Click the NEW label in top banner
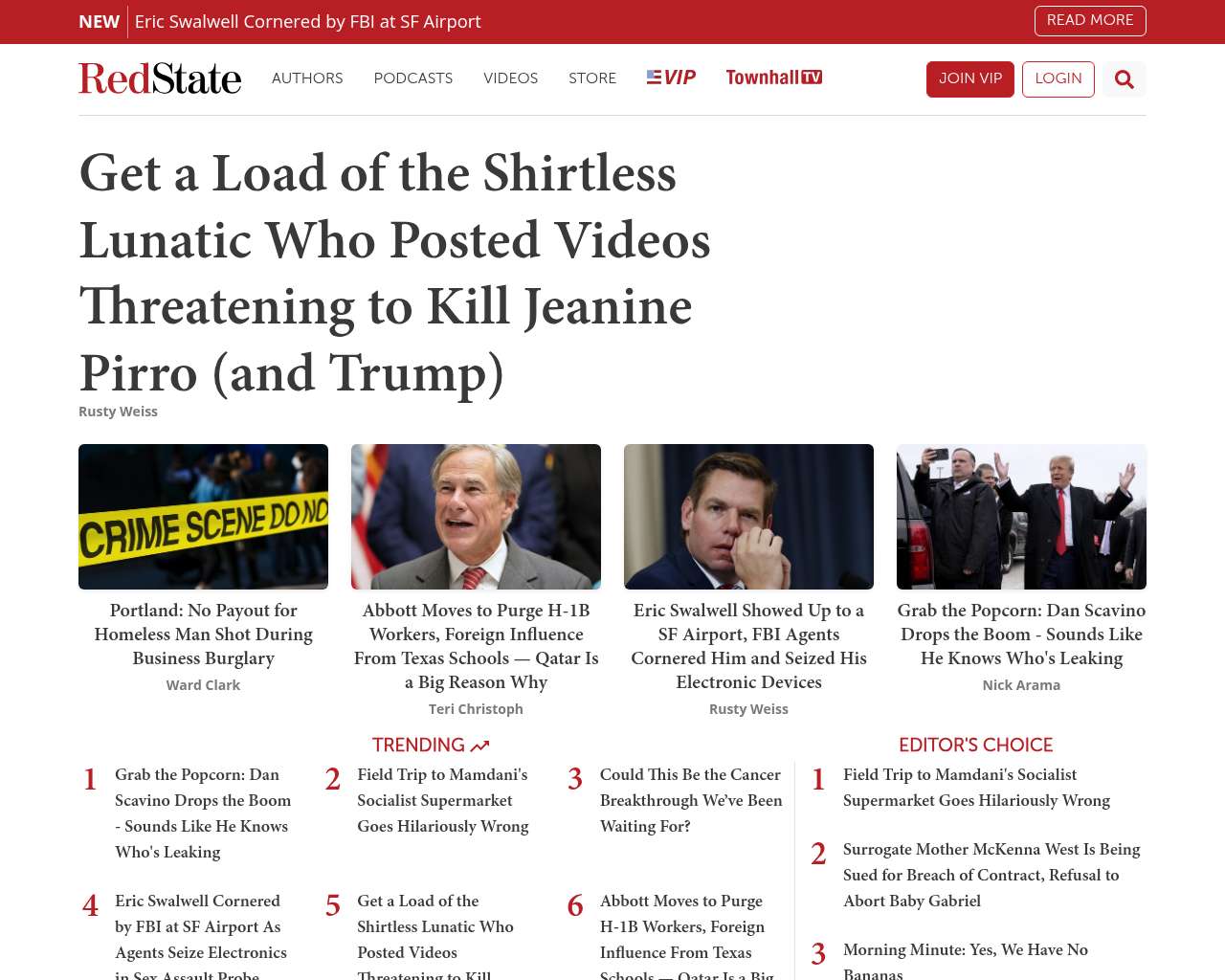Screen dimensions: 1225x980 [x=100, y=22]
